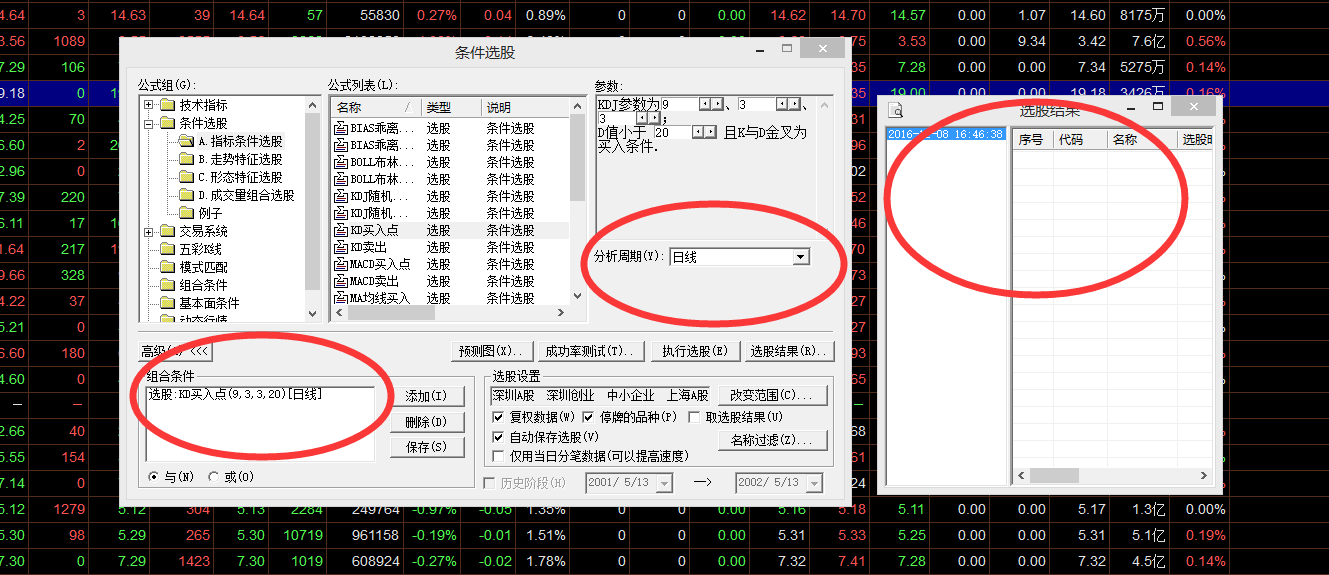Select the KD买入点 formula icon in list
Viewport: 1329px width, 575px height.
pos(340,230)
